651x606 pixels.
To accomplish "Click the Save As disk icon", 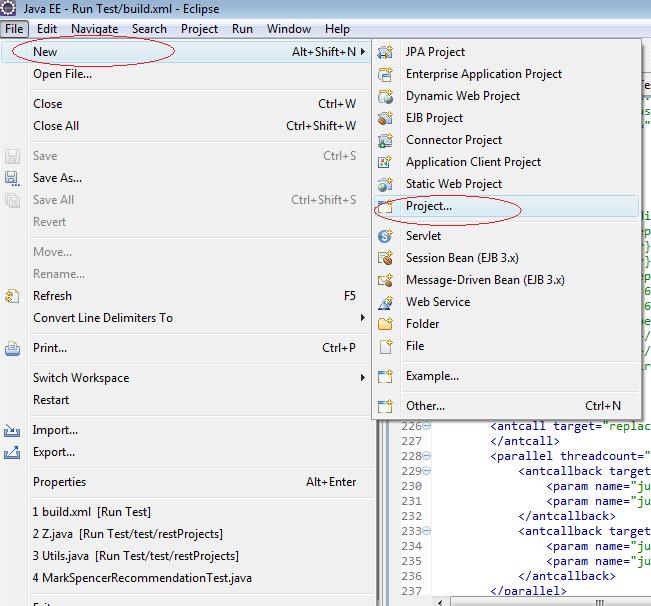I will (x=12, y=178).
